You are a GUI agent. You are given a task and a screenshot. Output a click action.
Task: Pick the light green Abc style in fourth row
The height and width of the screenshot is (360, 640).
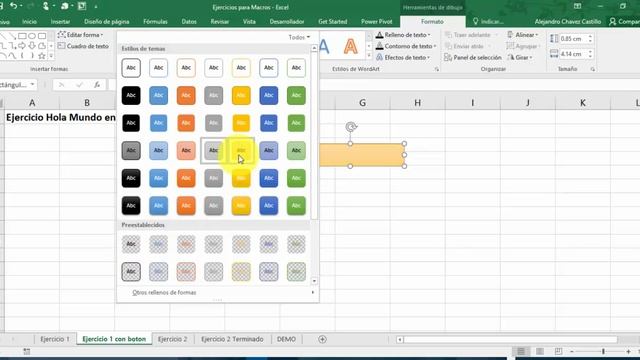coord(296,151)
